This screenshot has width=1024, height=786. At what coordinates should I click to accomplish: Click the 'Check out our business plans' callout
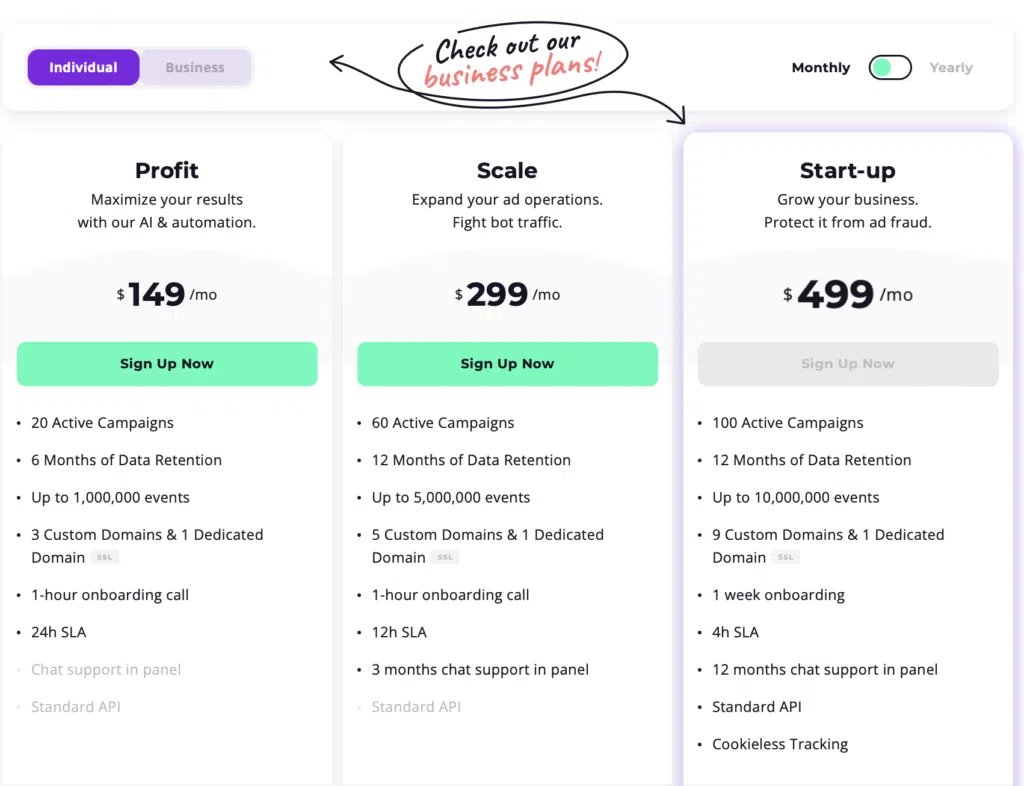click(x=513, y=61)
